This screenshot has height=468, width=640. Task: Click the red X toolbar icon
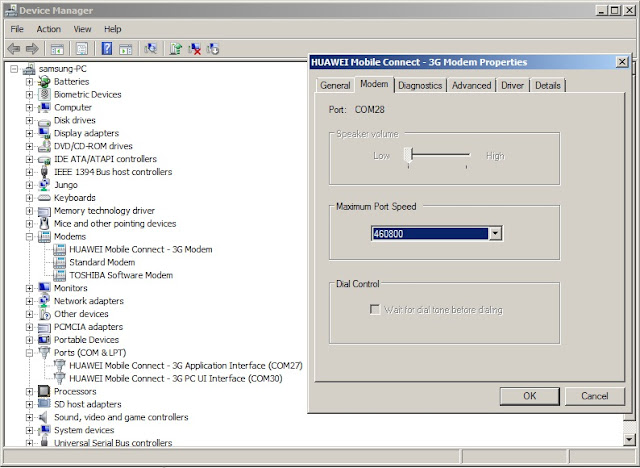(x=194, y=49)
